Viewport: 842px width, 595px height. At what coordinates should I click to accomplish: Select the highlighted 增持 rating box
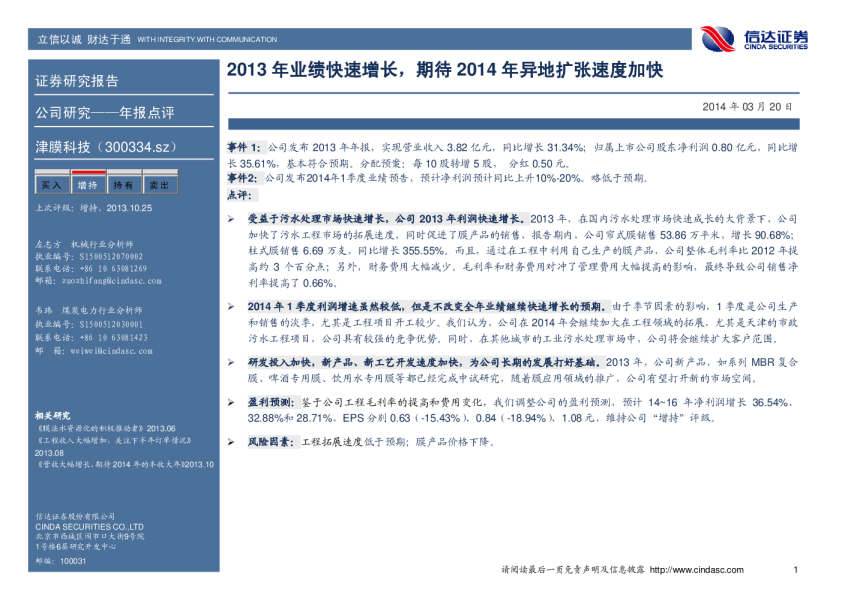pyautogui.click(x=87, y=185)
